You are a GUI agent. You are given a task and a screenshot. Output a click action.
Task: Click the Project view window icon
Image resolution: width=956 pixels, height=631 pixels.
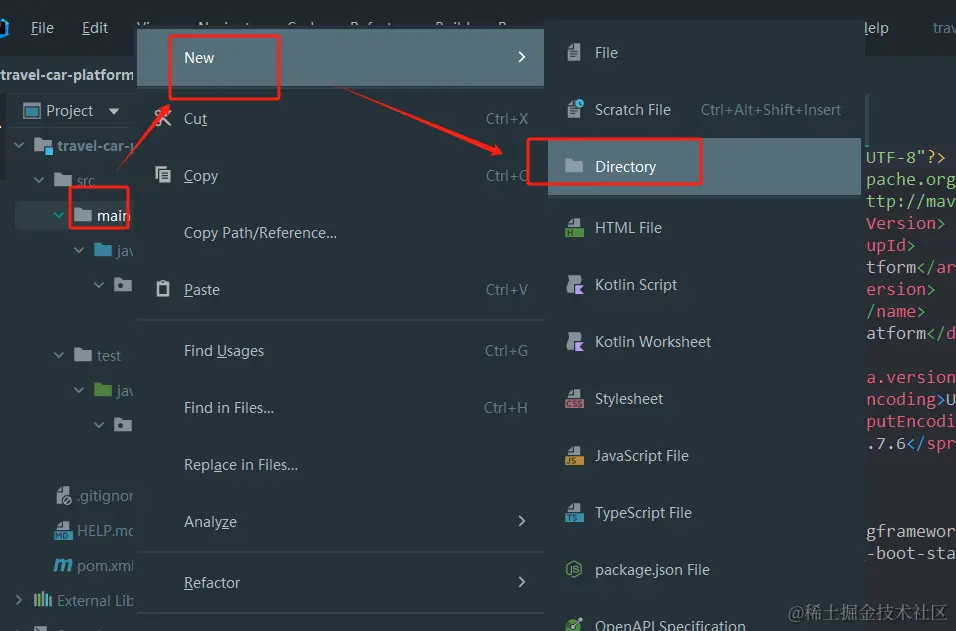tap(32, 111)
